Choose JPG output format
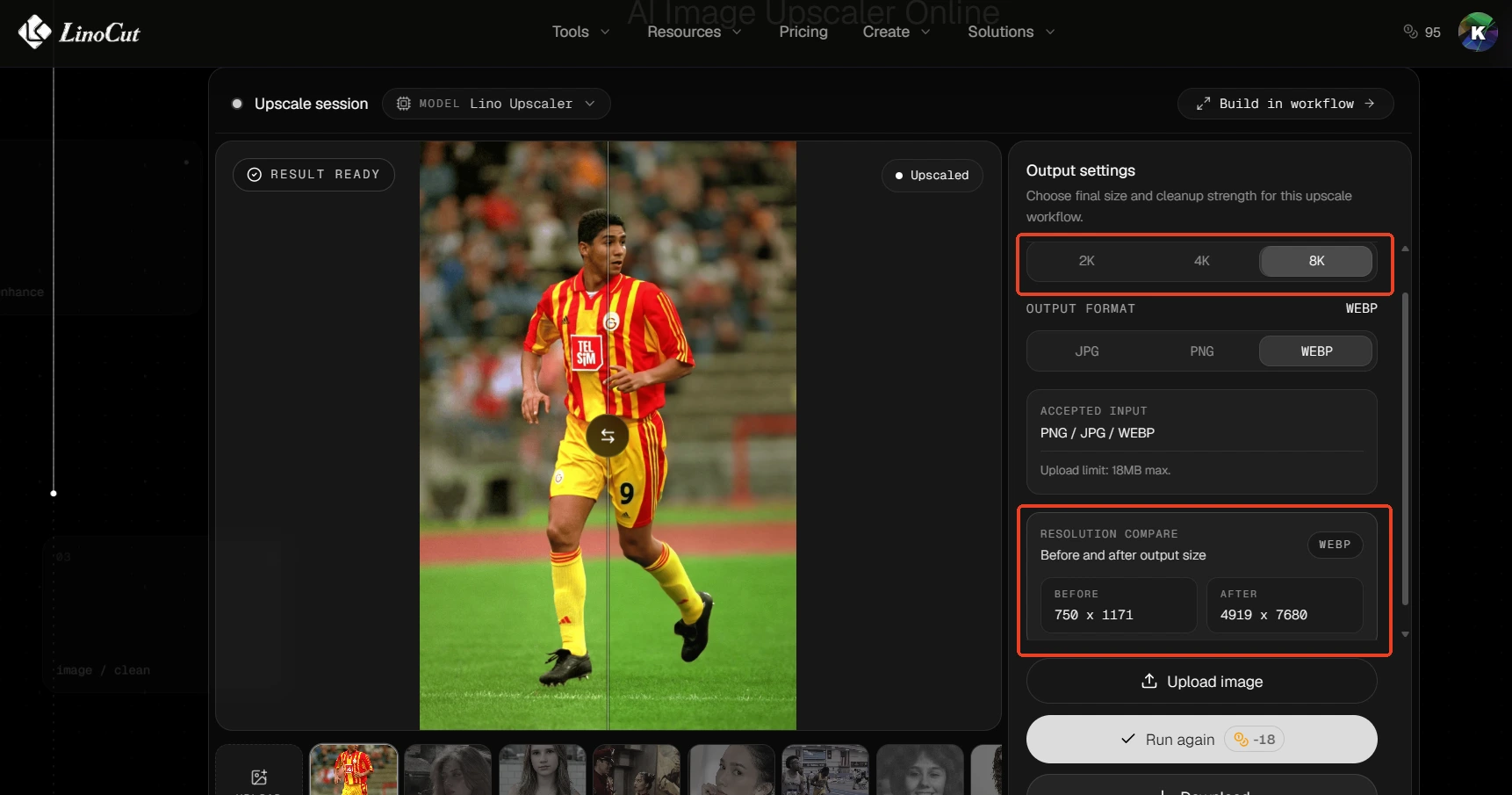The image size is (1512, 795). [1087, 351]
